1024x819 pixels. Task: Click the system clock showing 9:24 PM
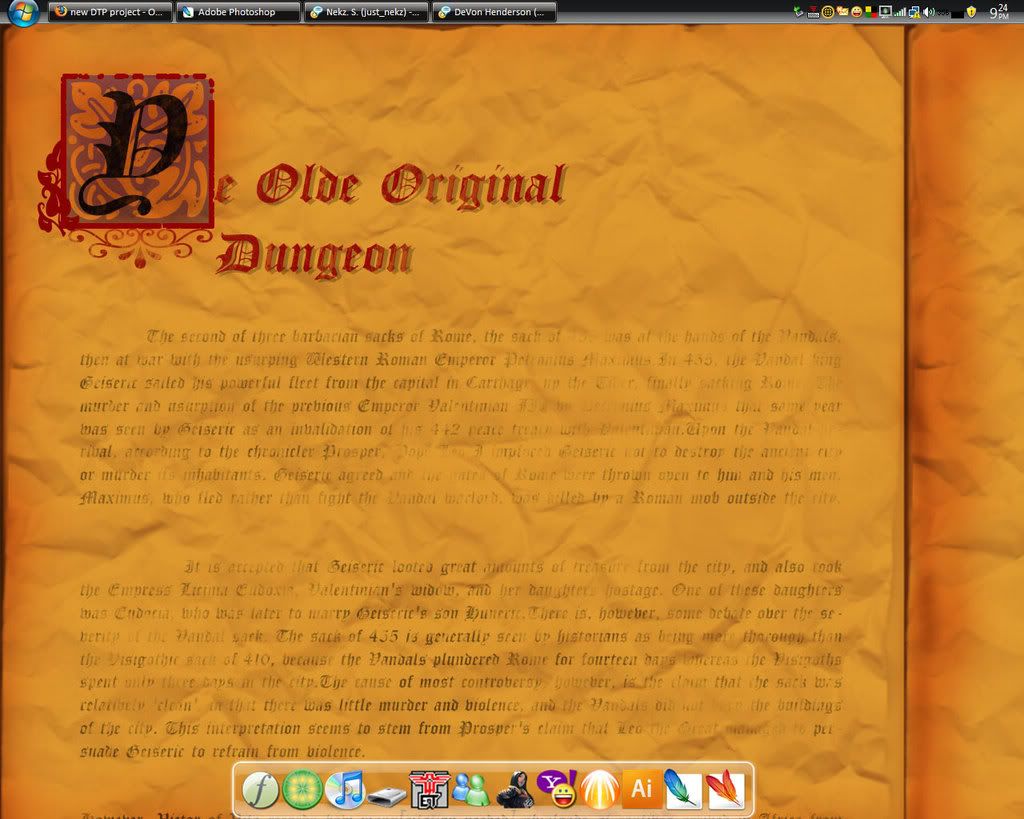point(998,12)
